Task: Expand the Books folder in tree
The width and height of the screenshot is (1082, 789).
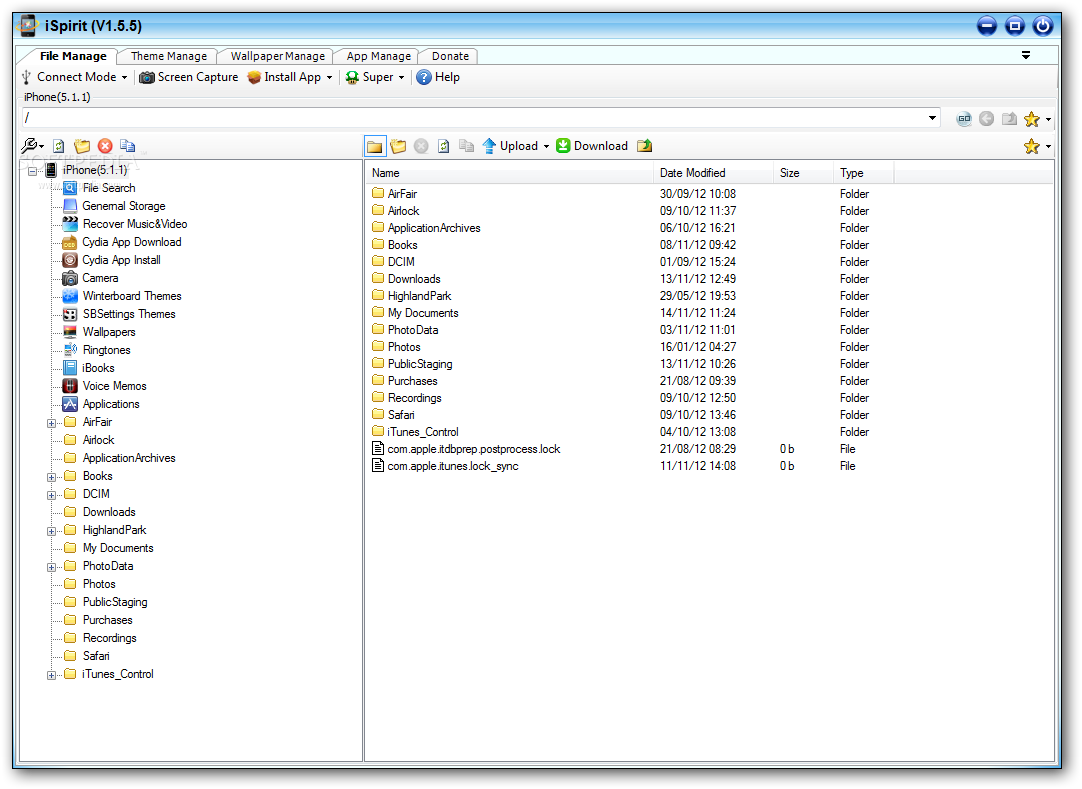Action: [x=51, y=477]
